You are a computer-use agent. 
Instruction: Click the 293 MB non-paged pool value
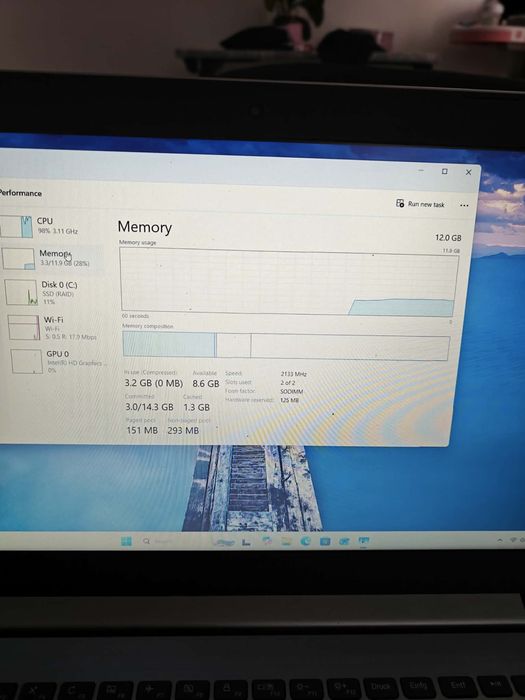pos(183,430)
